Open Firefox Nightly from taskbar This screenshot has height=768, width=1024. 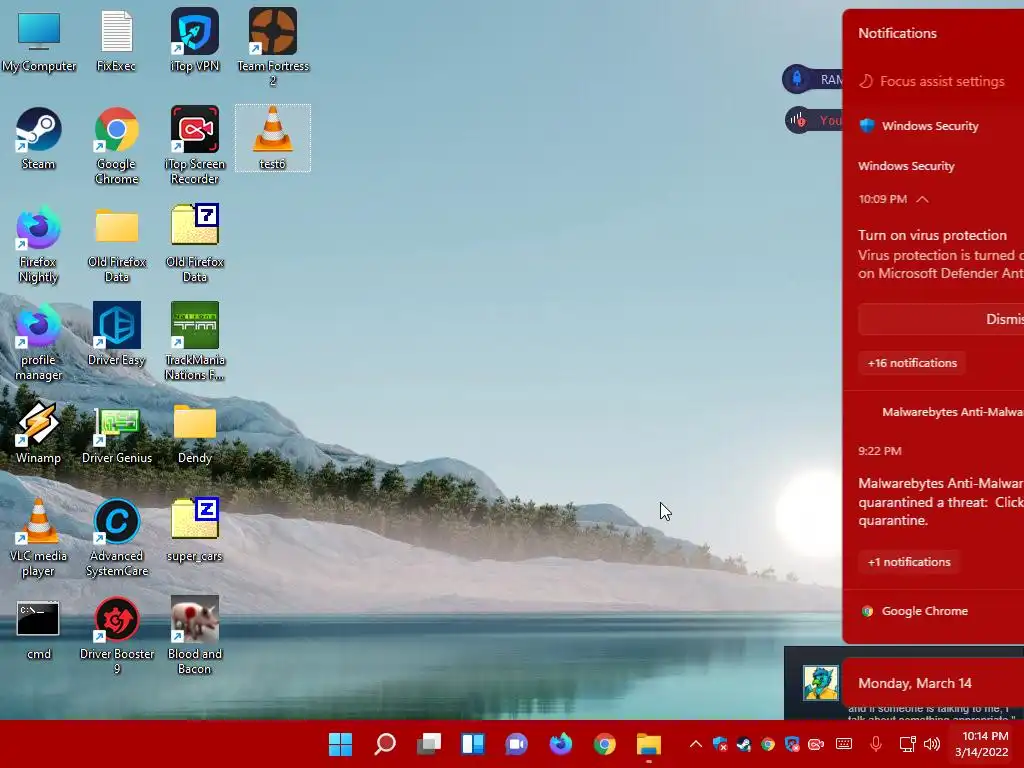(x=561, y=744)
